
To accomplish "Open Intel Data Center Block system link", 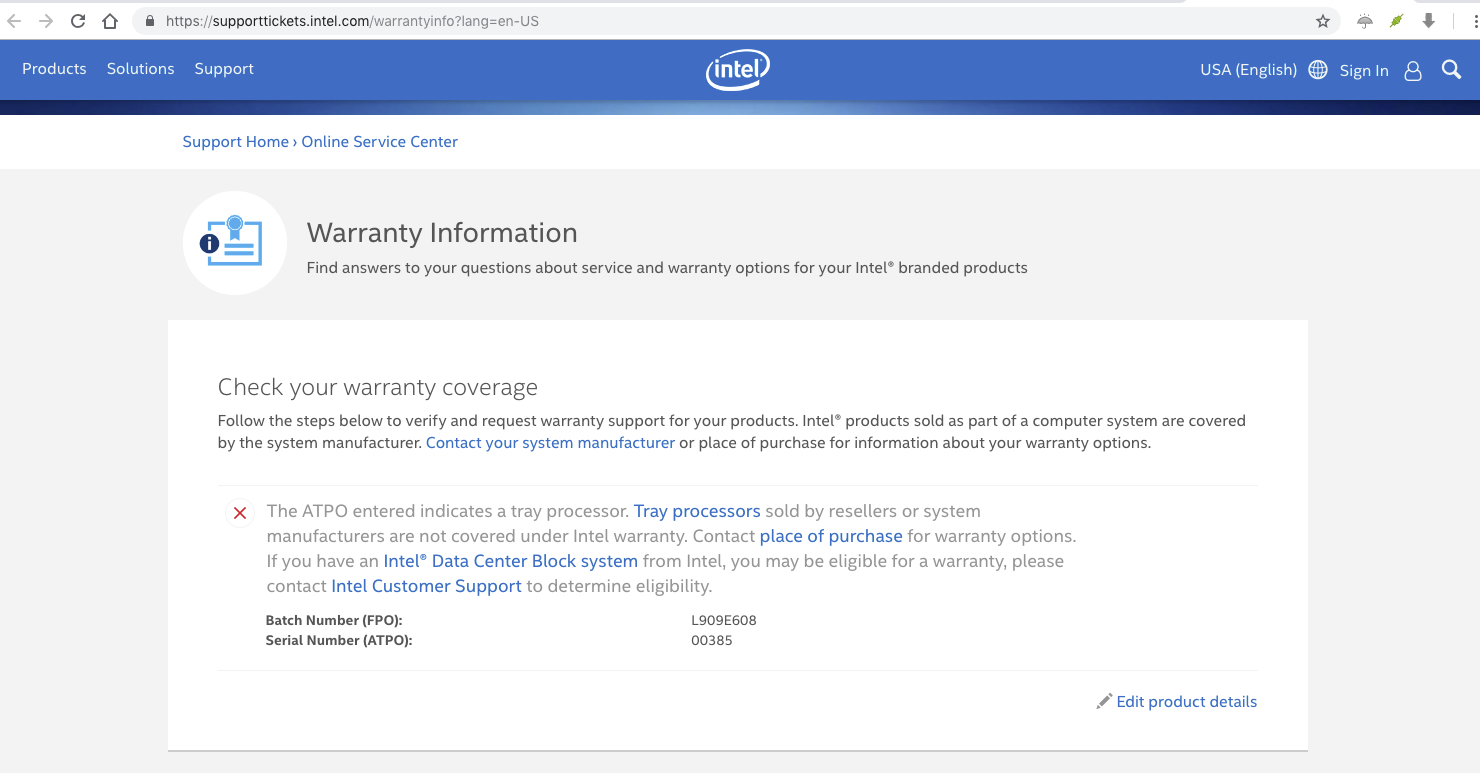I will [511, 561].
